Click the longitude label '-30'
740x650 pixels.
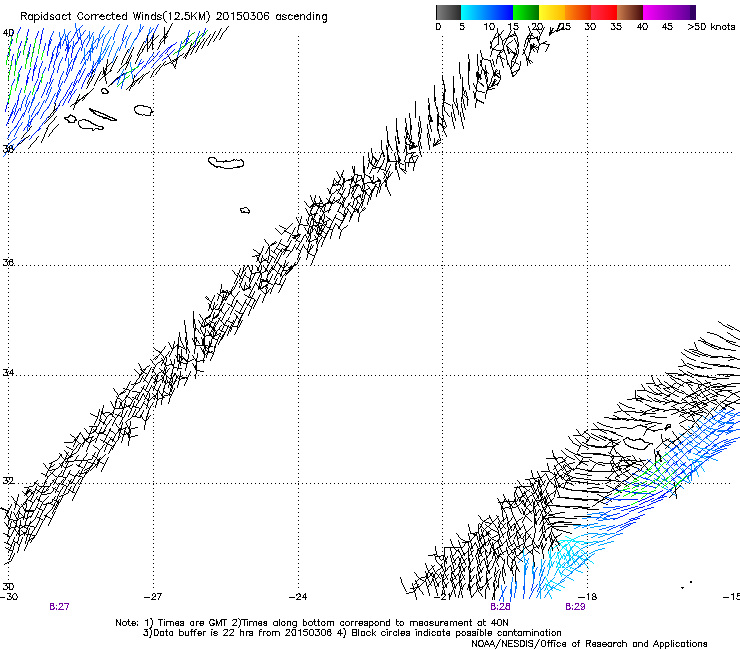9,597
